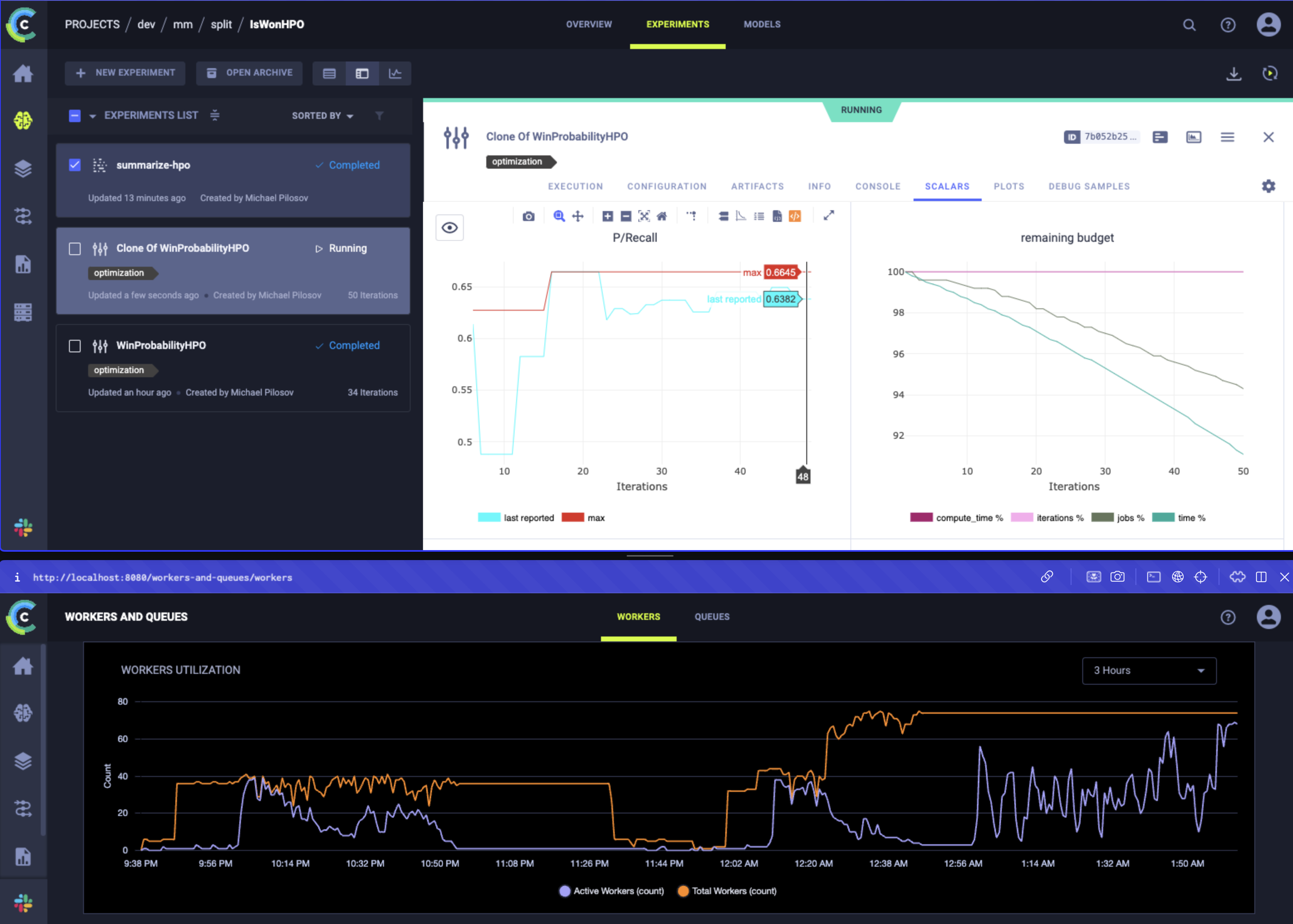Click the OPEN ARCHIVE button
The width and height of the screenshot is (1293, 924).
point(249,73)
